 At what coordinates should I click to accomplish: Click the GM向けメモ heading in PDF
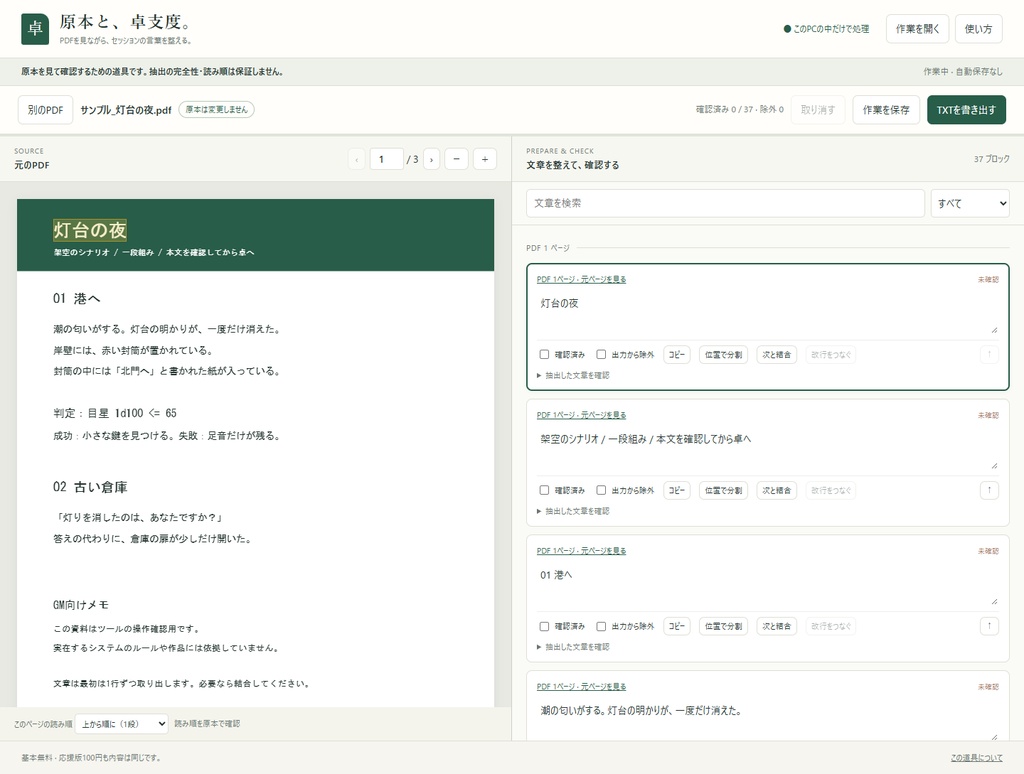click(x=81, y=605)
